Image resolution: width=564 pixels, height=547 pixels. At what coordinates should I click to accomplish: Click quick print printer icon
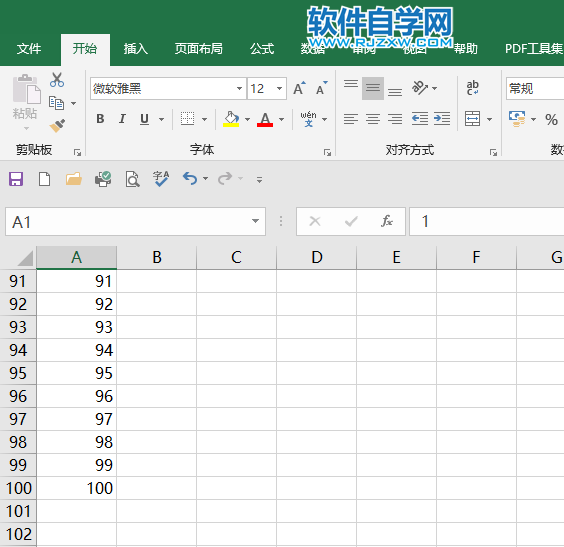[x=103, y=179]
